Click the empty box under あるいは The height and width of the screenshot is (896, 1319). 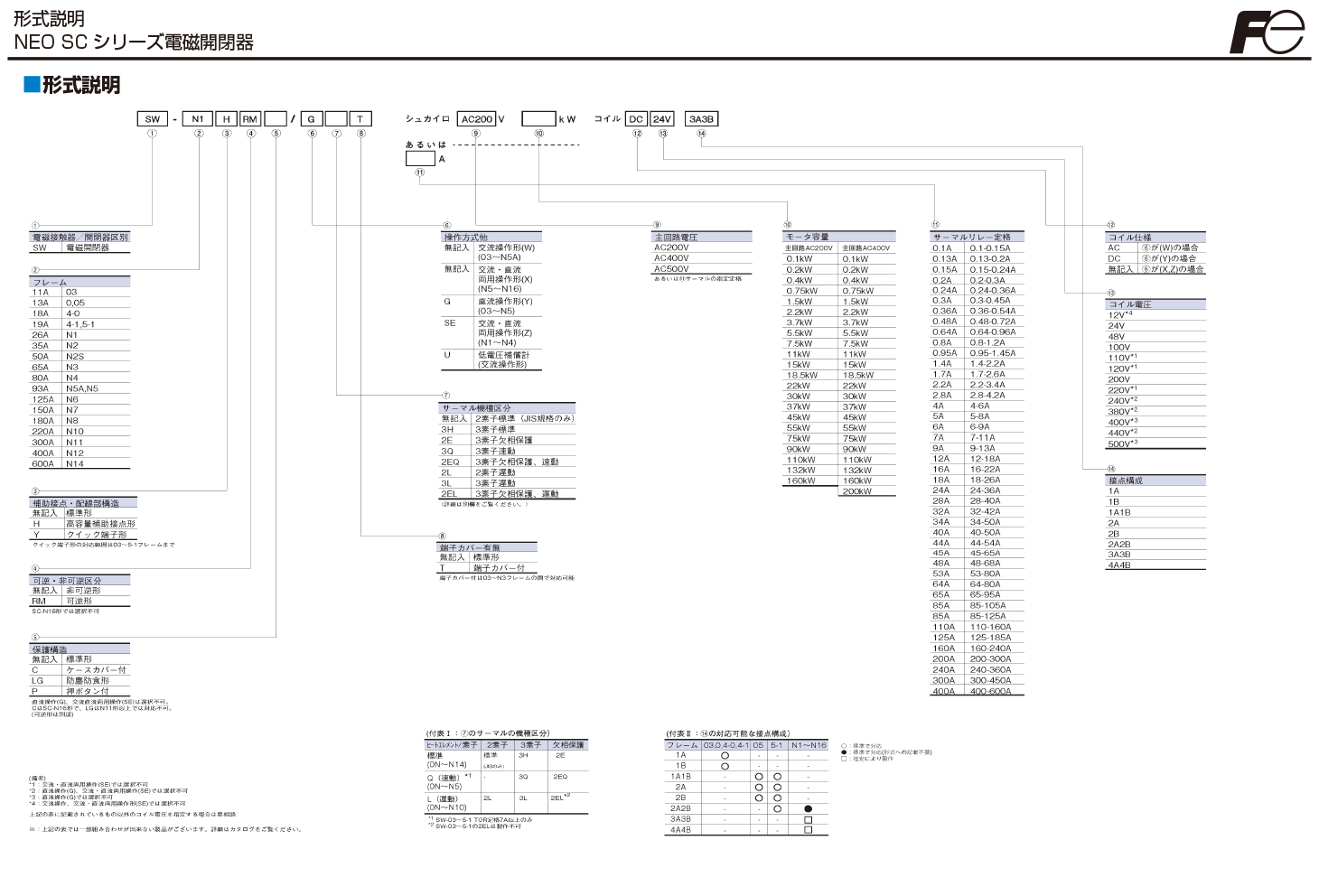[x=420, y=159]
